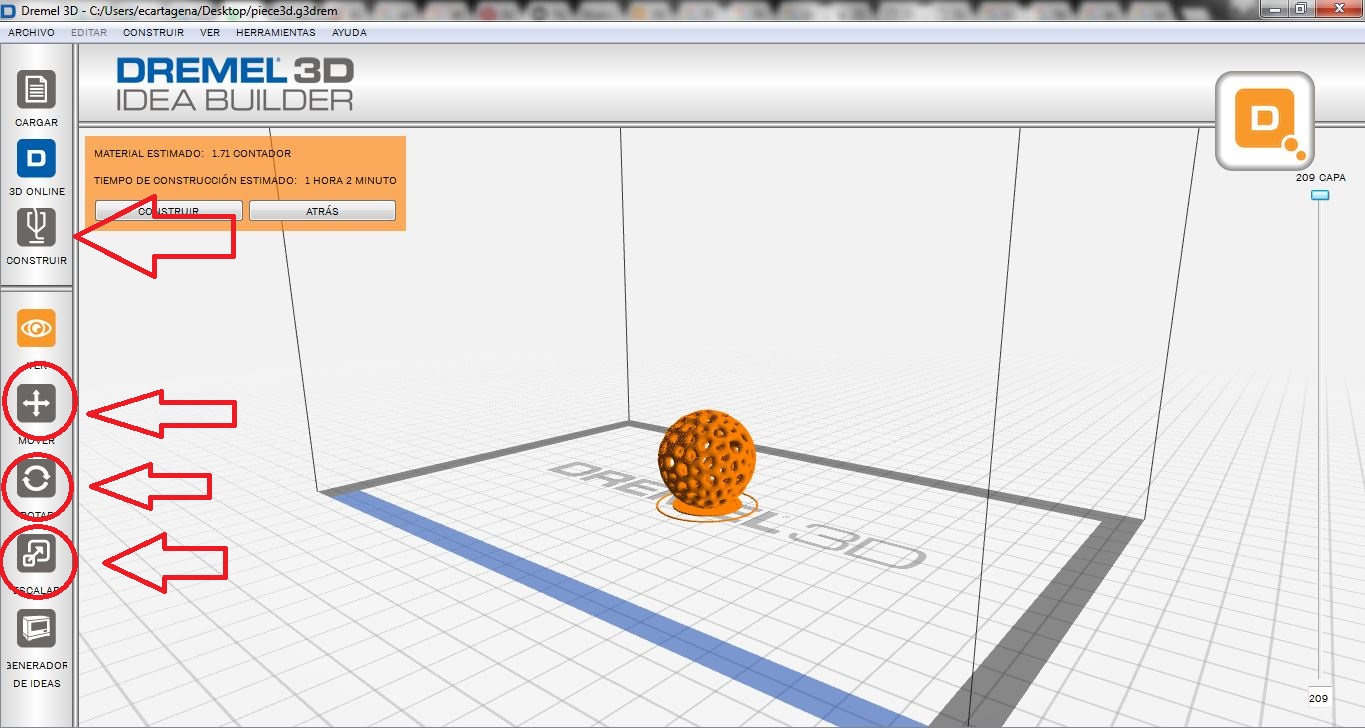Maximize the Dremel 3D window

point(1300,8)
